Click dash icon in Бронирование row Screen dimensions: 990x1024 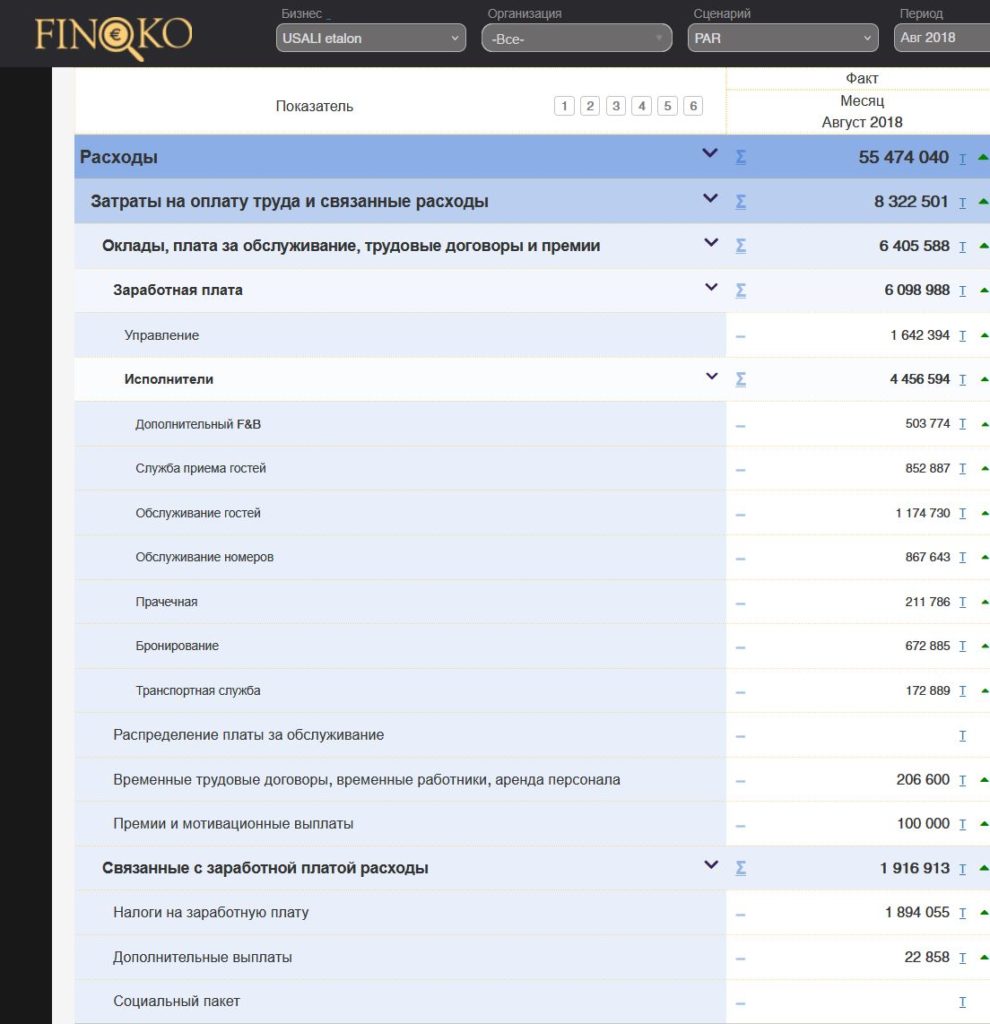(741, 647)
